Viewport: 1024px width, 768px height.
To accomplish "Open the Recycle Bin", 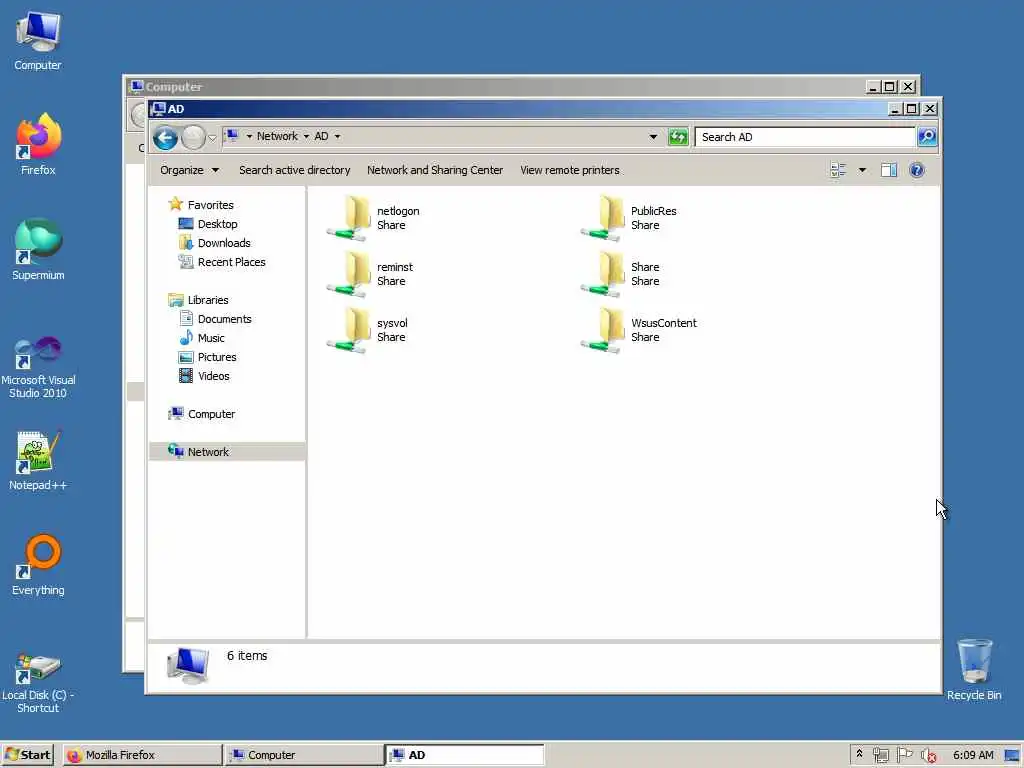I will [x=974, y=669].
